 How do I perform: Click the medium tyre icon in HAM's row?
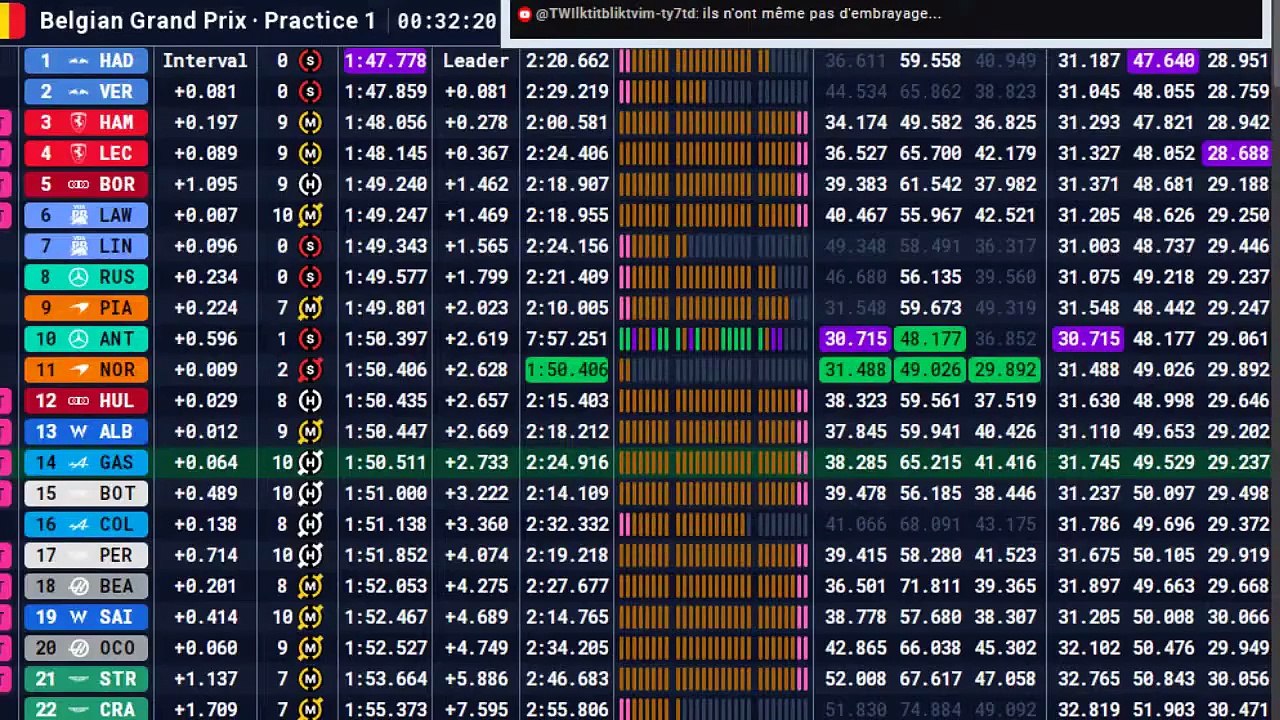click(310, 123)
